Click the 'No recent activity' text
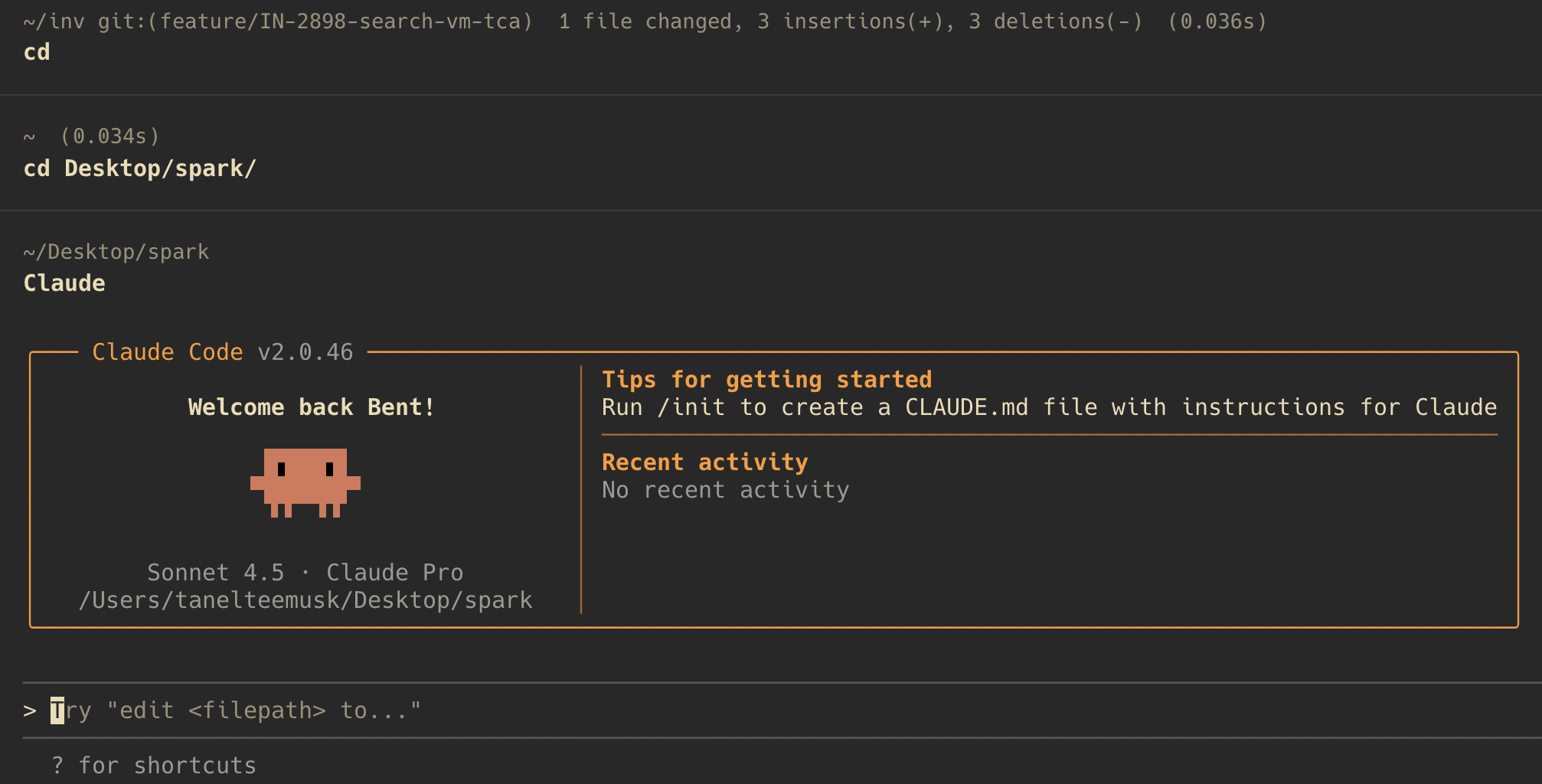Screen dimensions: 1542x784 tap(726, 490)
